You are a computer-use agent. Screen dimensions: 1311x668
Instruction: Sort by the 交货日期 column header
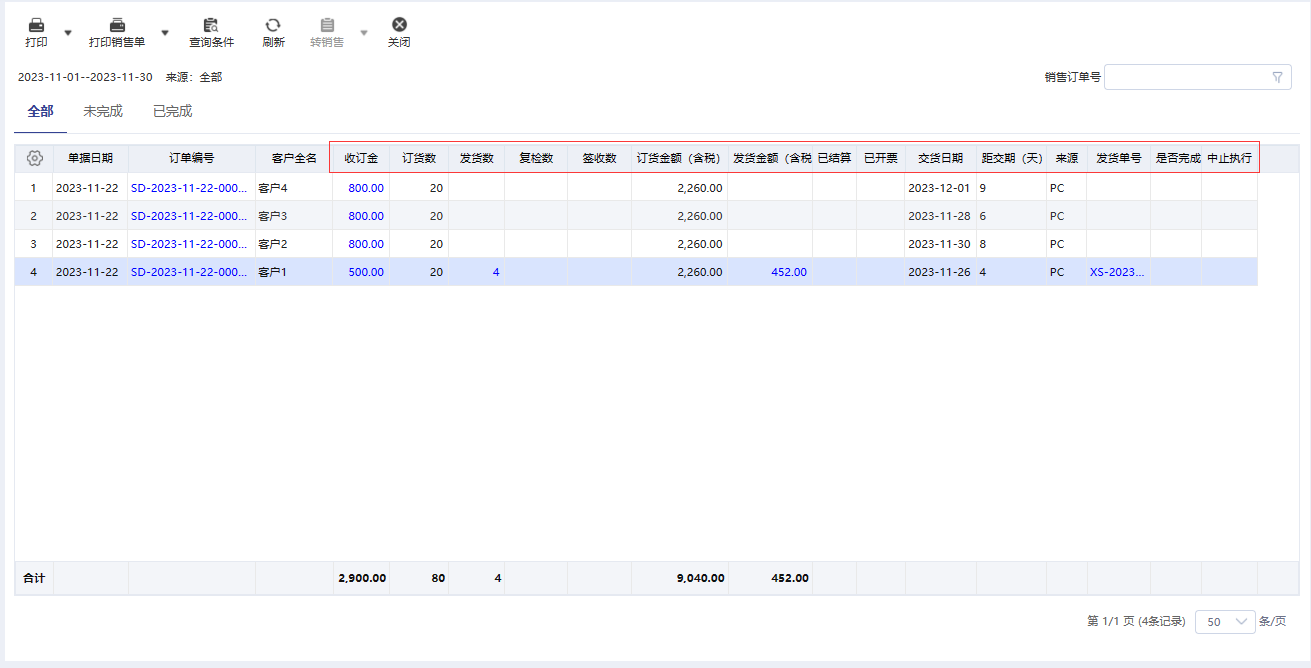click(x=940, y=158)
